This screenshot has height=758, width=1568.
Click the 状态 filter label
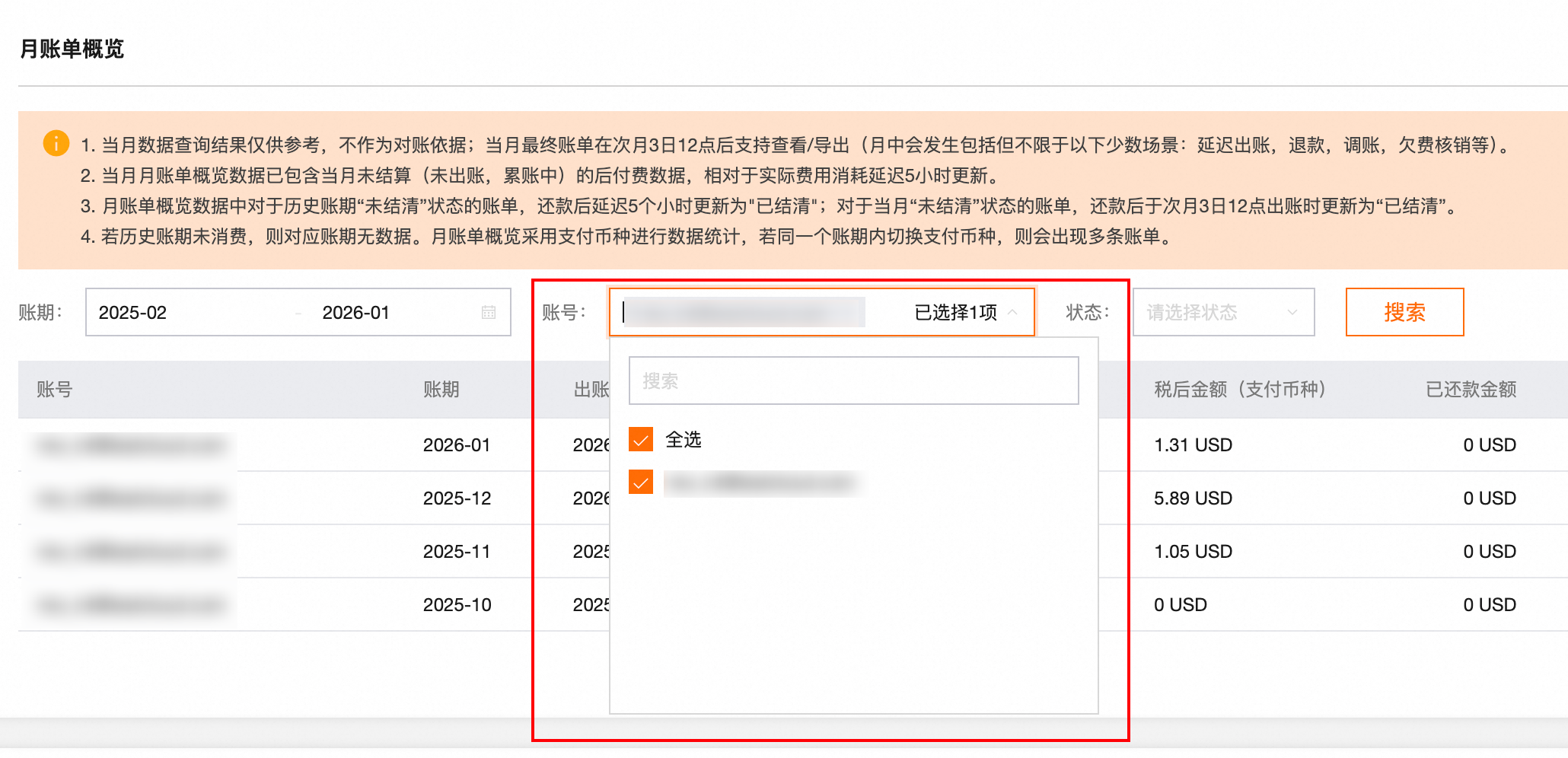click(x=1088, y=313)
